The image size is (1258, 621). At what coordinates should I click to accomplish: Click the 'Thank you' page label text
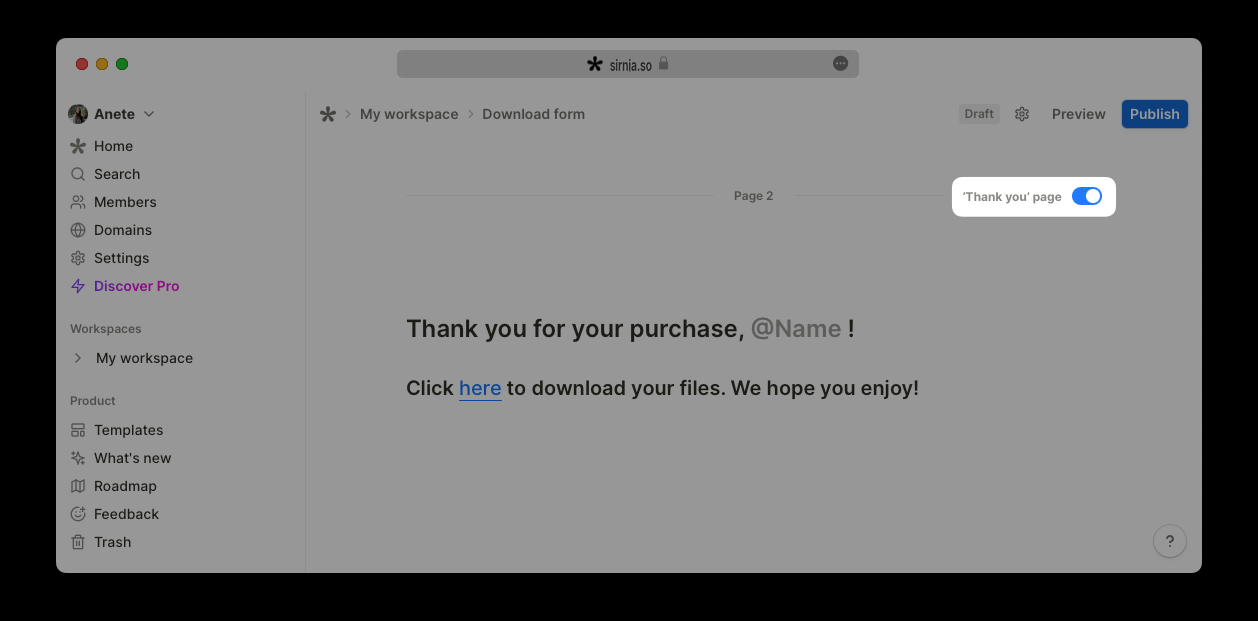(x=1012, y=197)
